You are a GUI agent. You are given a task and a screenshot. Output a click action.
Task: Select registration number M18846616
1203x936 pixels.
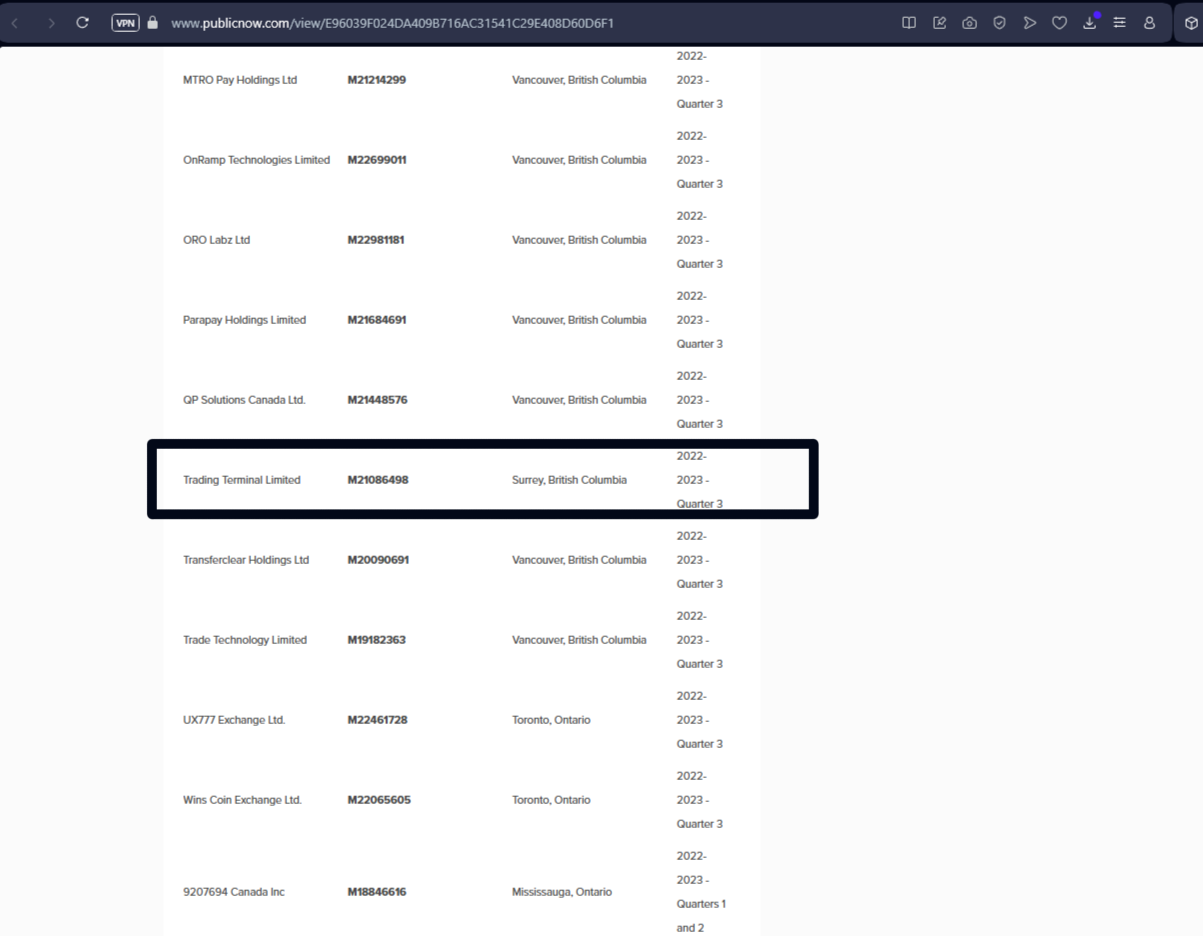pyautogui.click(x=376, y=892)
